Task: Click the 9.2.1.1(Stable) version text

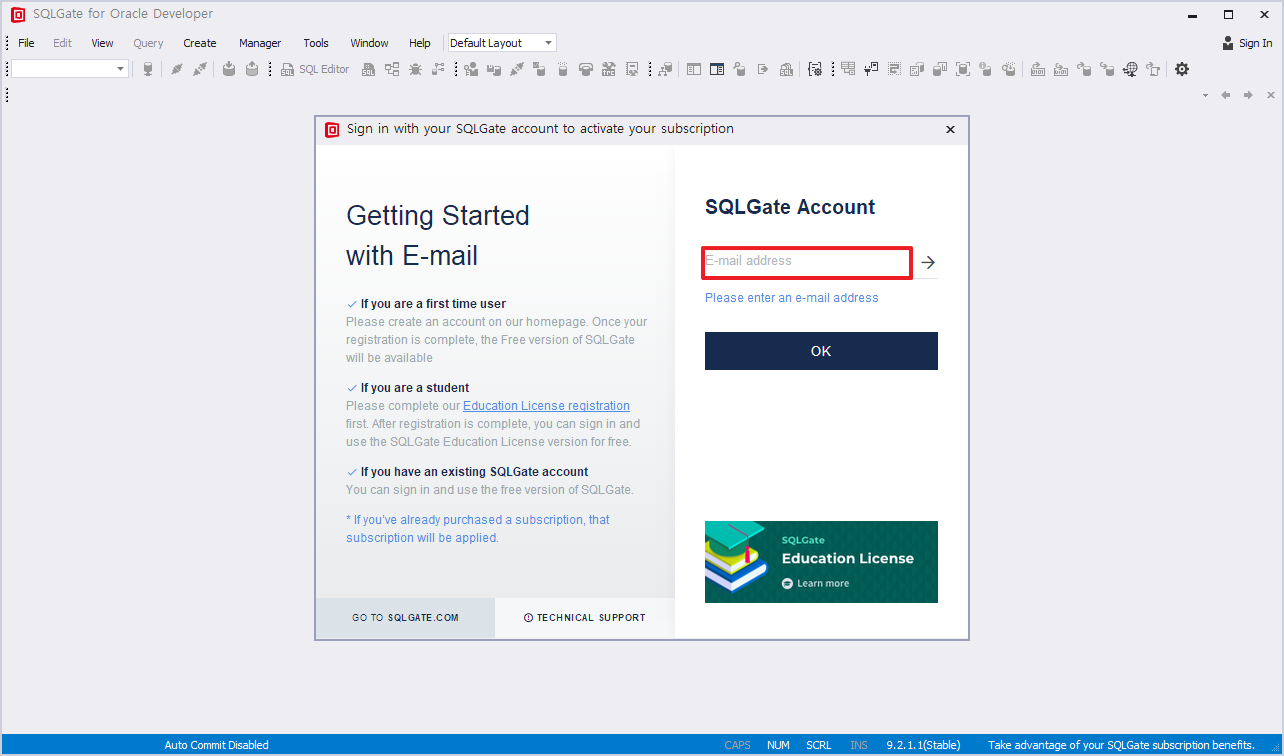Action: pyautogui.click(x=923, y=745)
